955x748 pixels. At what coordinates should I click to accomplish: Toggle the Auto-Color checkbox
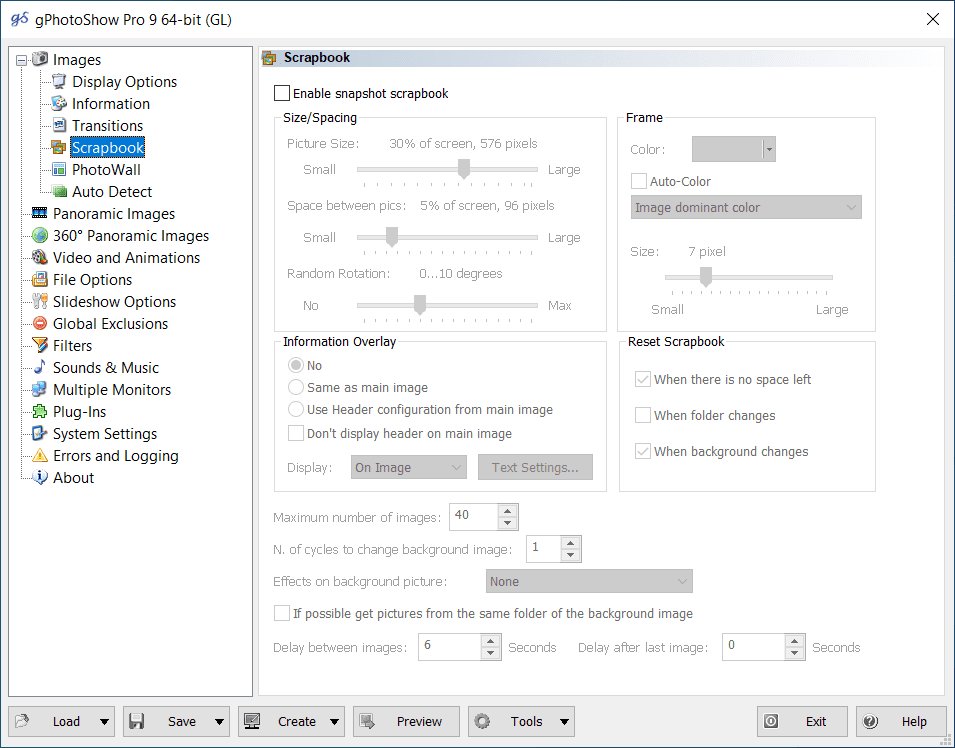(x=638, y=181)
